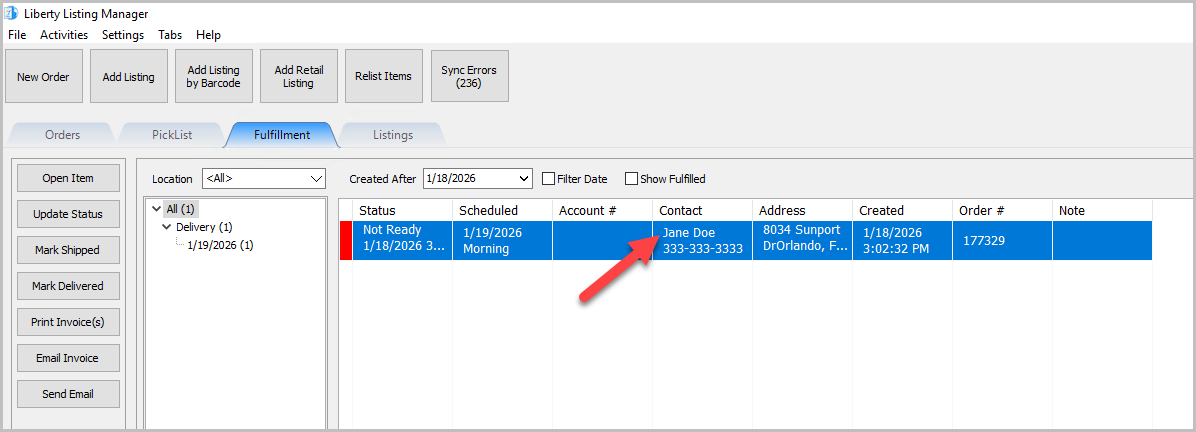Click Add Listing by Barcode button
Viewport: 1196px width, 432px height.
point(214,76)
